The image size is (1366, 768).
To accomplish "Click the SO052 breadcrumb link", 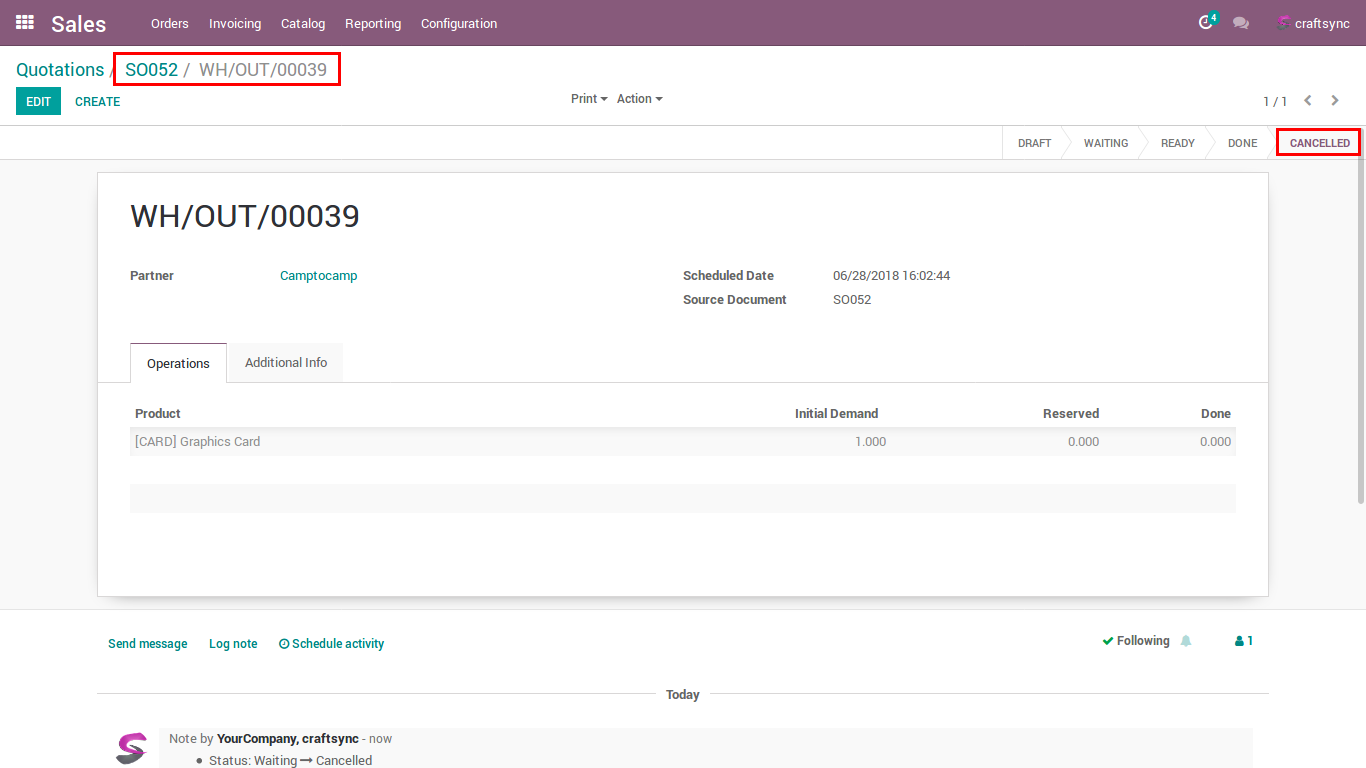I will (151, 70).
